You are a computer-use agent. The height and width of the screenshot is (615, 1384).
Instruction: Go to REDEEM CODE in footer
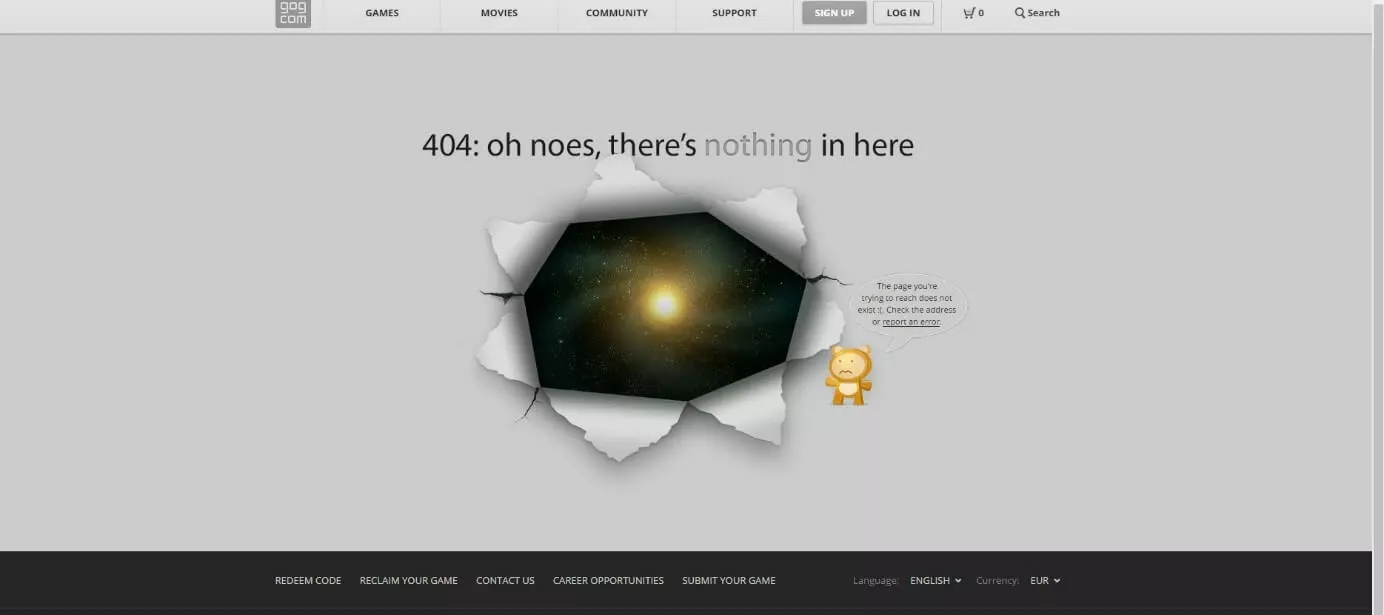click(x=308, y=580)
